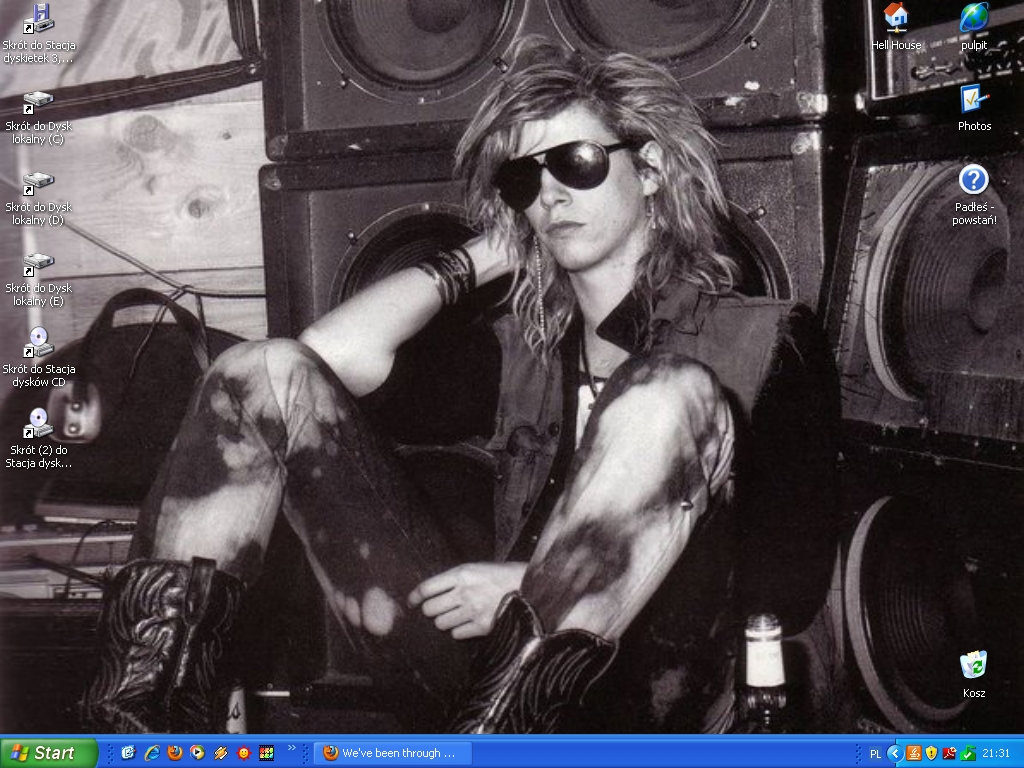1024x768 pixels.
Task: Select the Skrót do Dysk lokalny (E) shortcut
Action: [39, 280]
